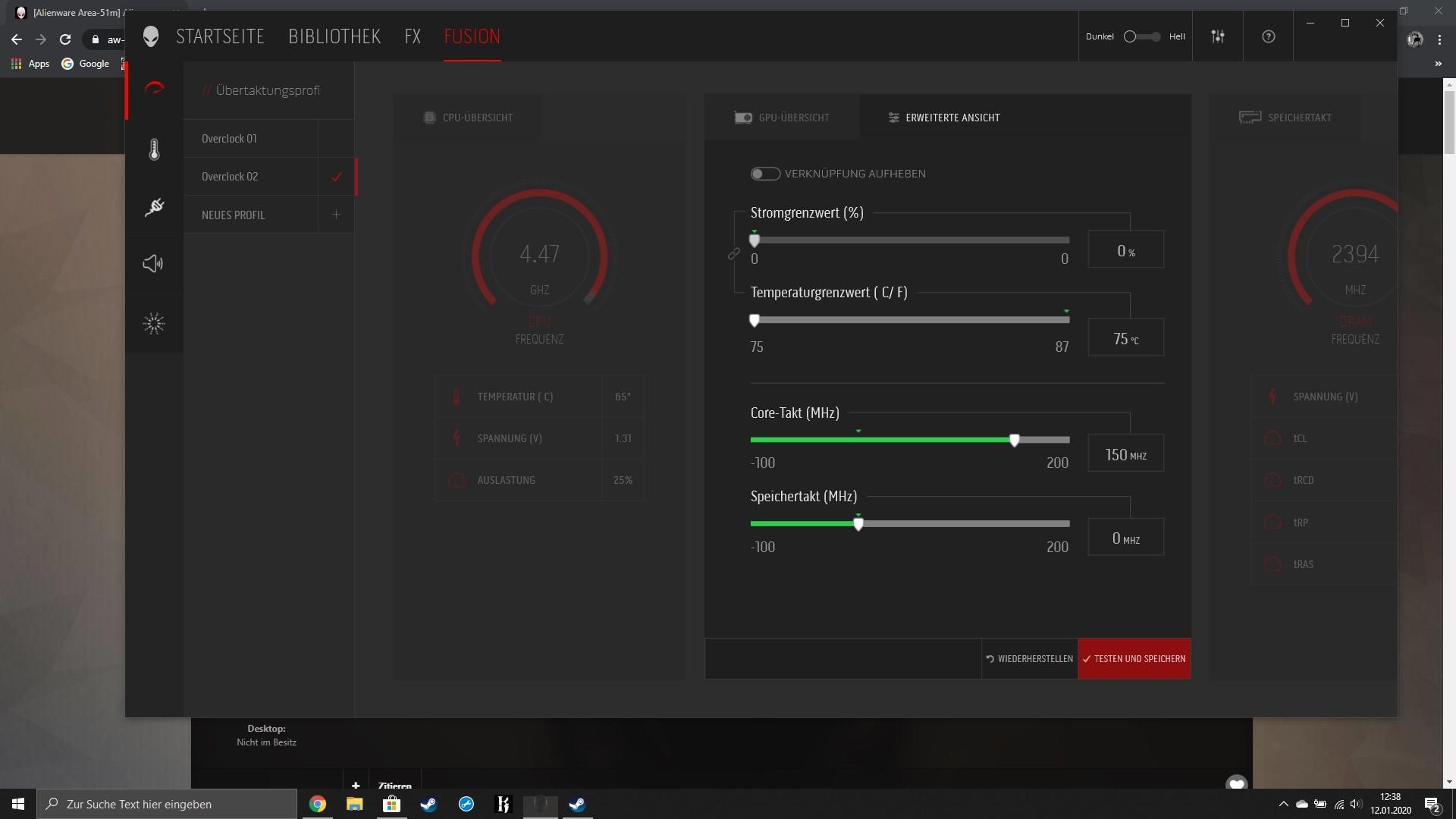Image resolution: width=1456 pixels, height=819 pixels.
Task: Toggle the Dunkel/Hell theme switch
Action: 1141,36
